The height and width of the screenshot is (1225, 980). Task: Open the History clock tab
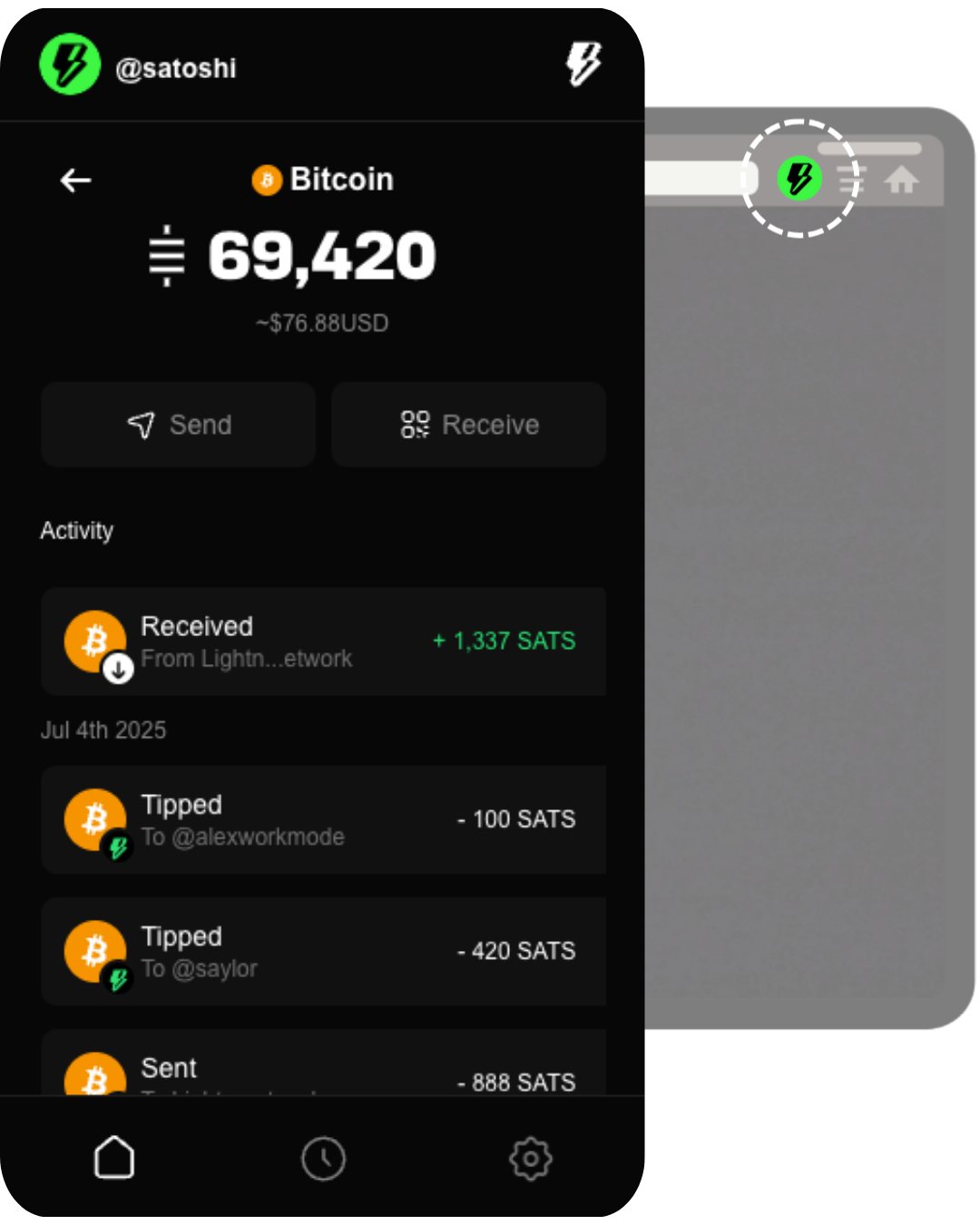point(324,1159)
